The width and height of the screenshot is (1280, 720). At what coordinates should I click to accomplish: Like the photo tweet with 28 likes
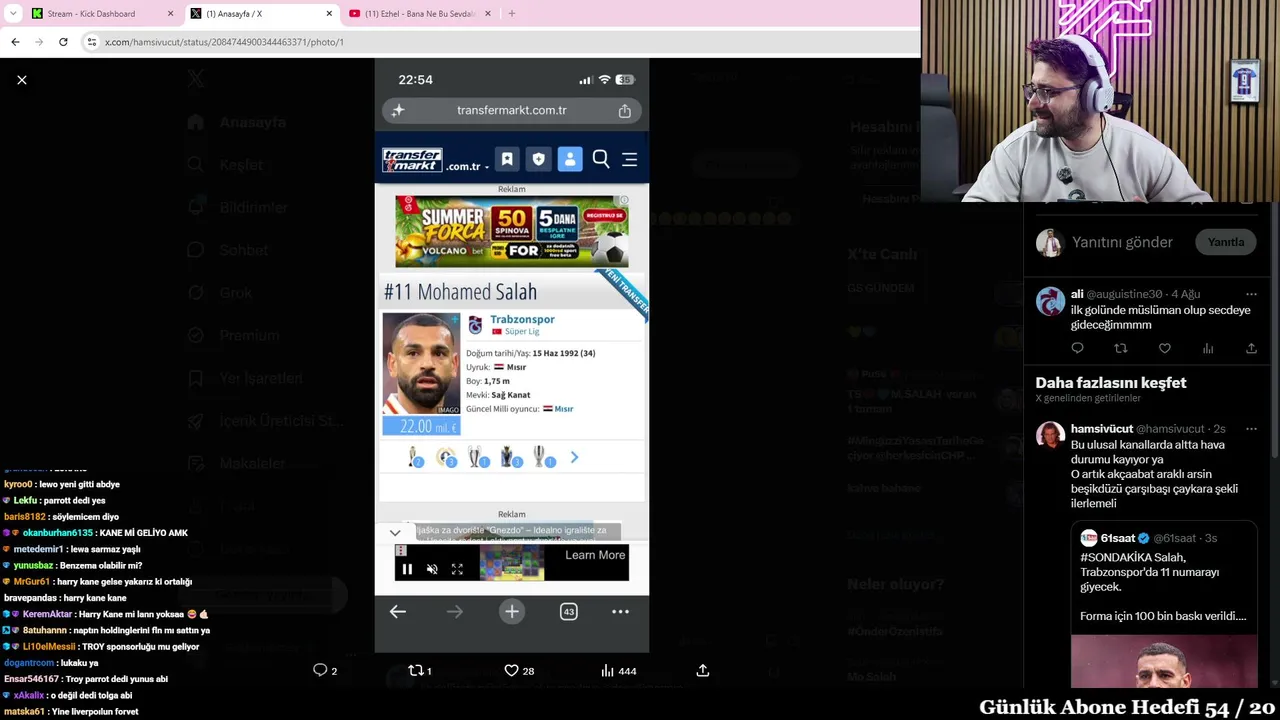click(x=519, y=670)
